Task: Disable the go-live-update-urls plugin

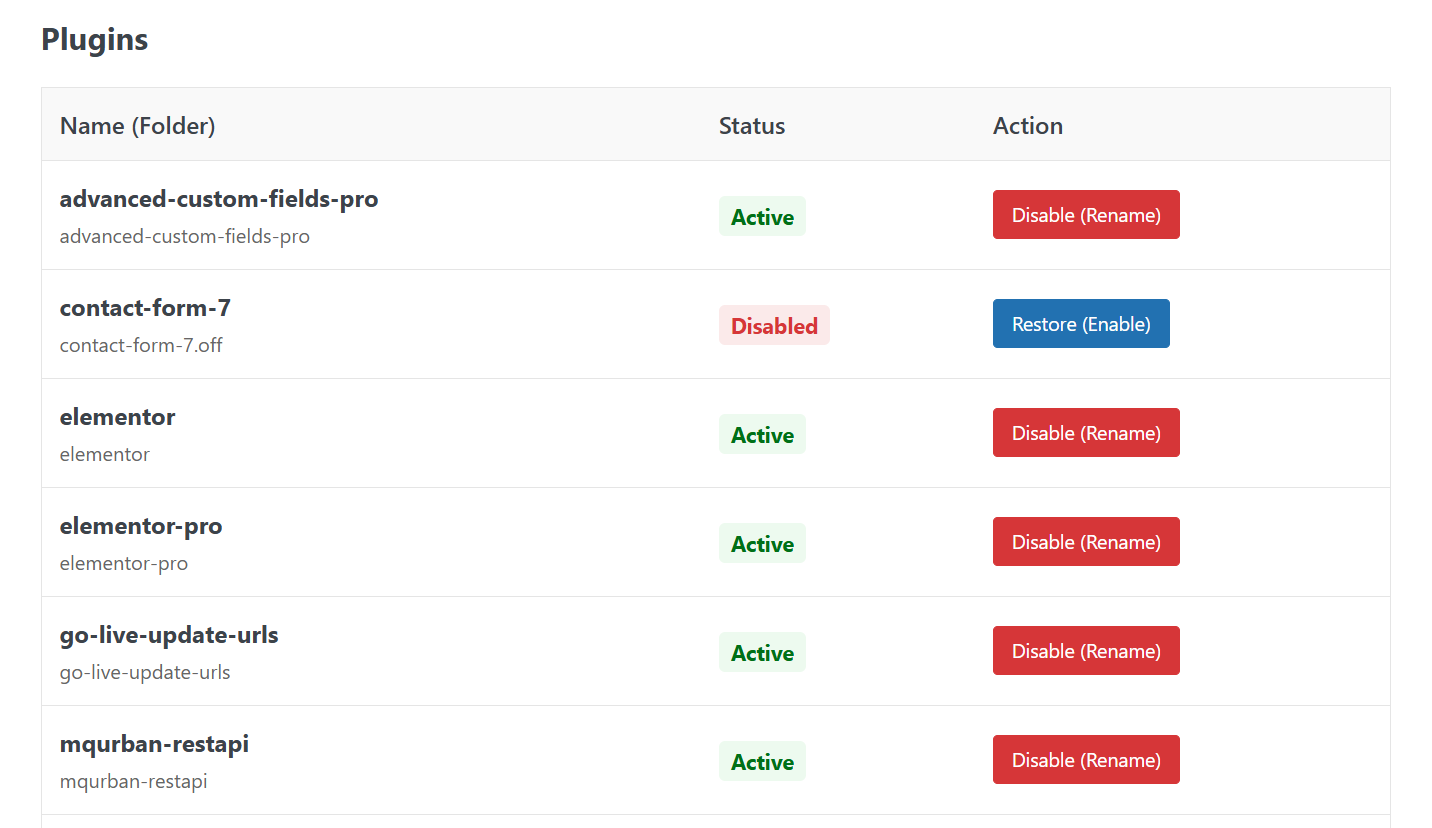Action: point(1086,650)
